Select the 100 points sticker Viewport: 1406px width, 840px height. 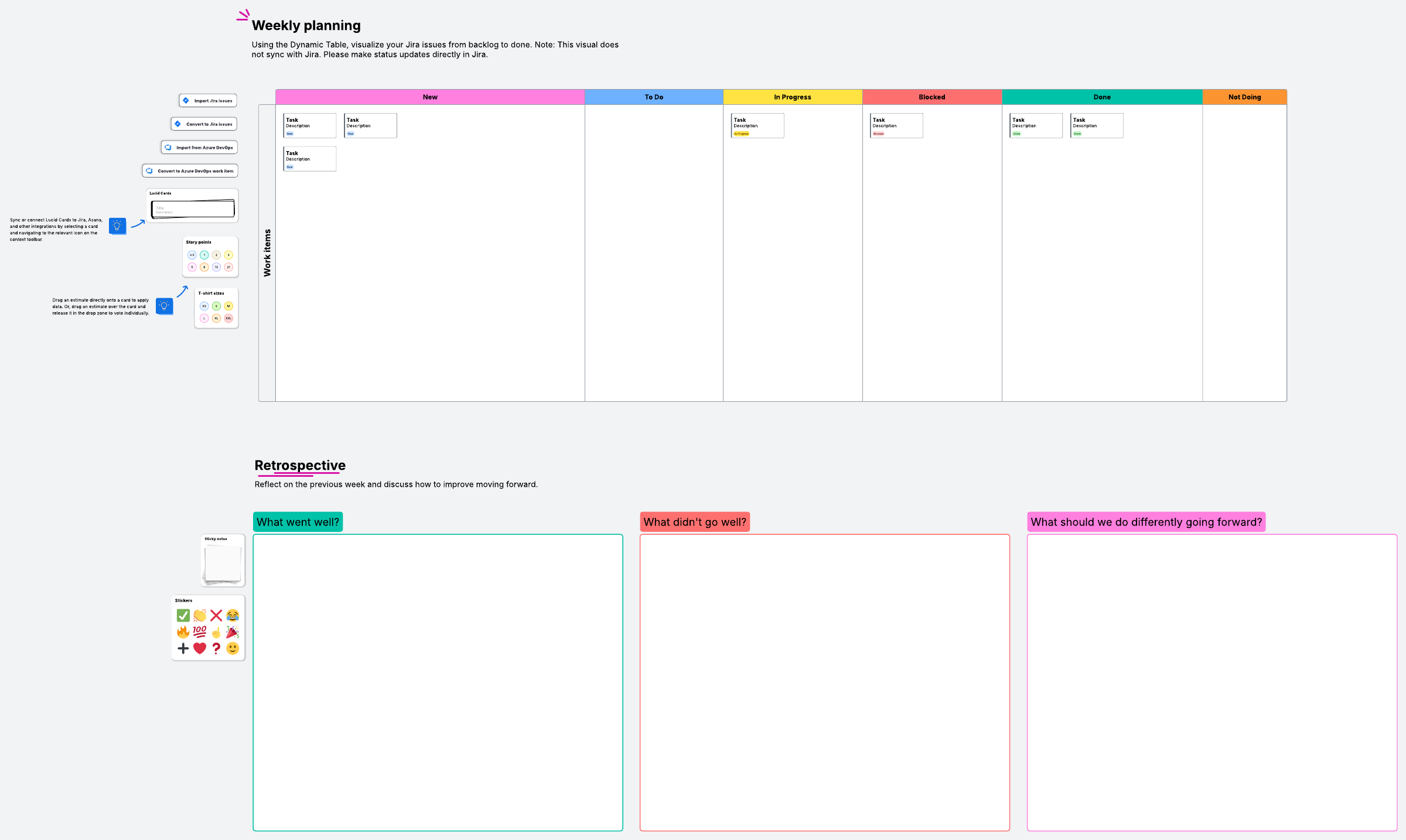200,631
